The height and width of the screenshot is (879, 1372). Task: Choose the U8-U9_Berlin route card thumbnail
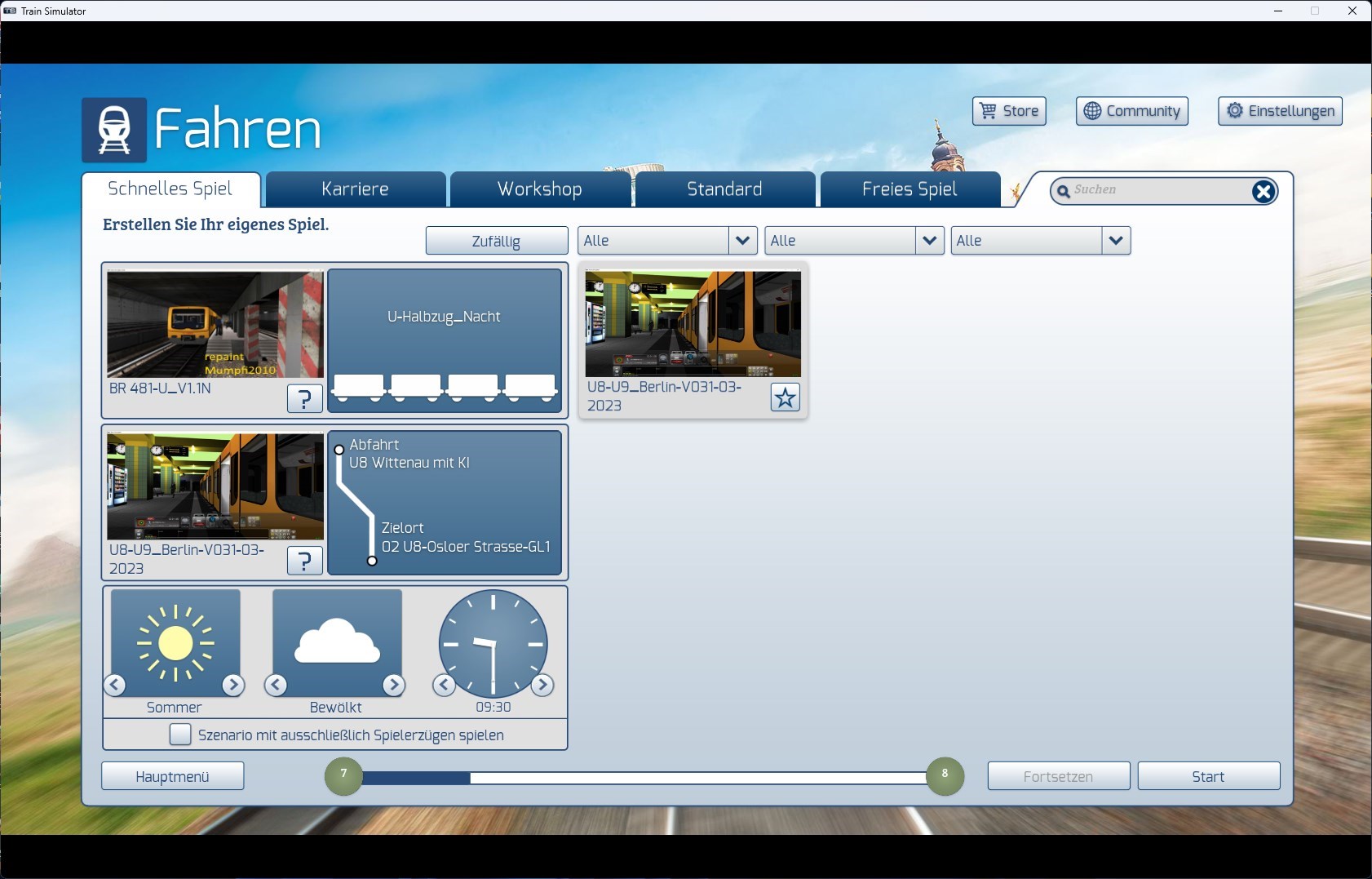click(693, 323)
